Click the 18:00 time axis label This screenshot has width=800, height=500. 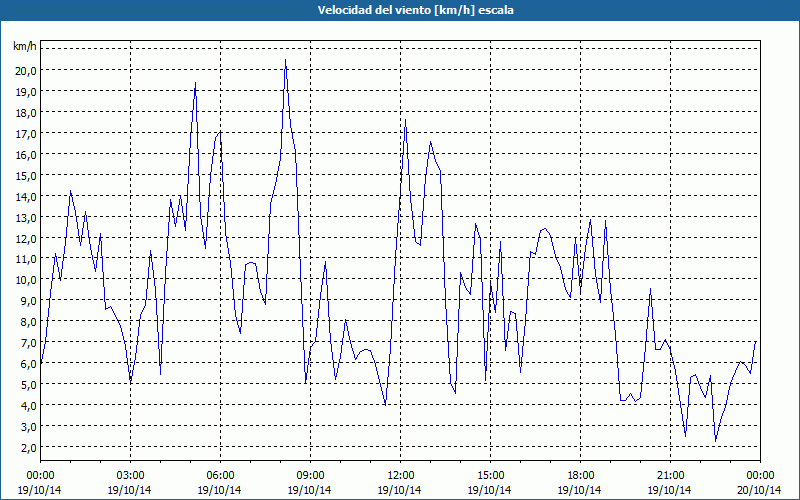click(x=581, y=476)
